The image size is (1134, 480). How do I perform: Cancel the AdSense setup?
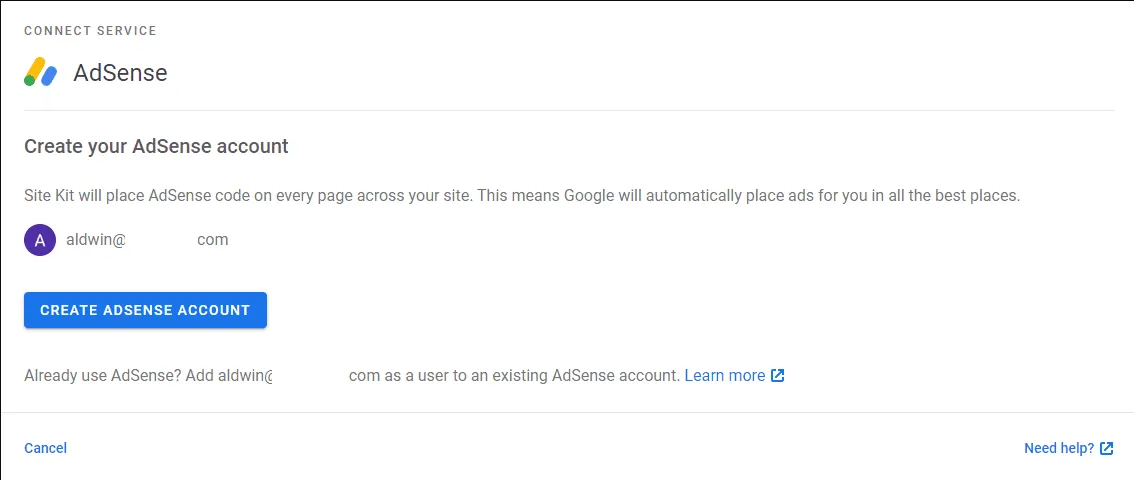click(46, 448)
